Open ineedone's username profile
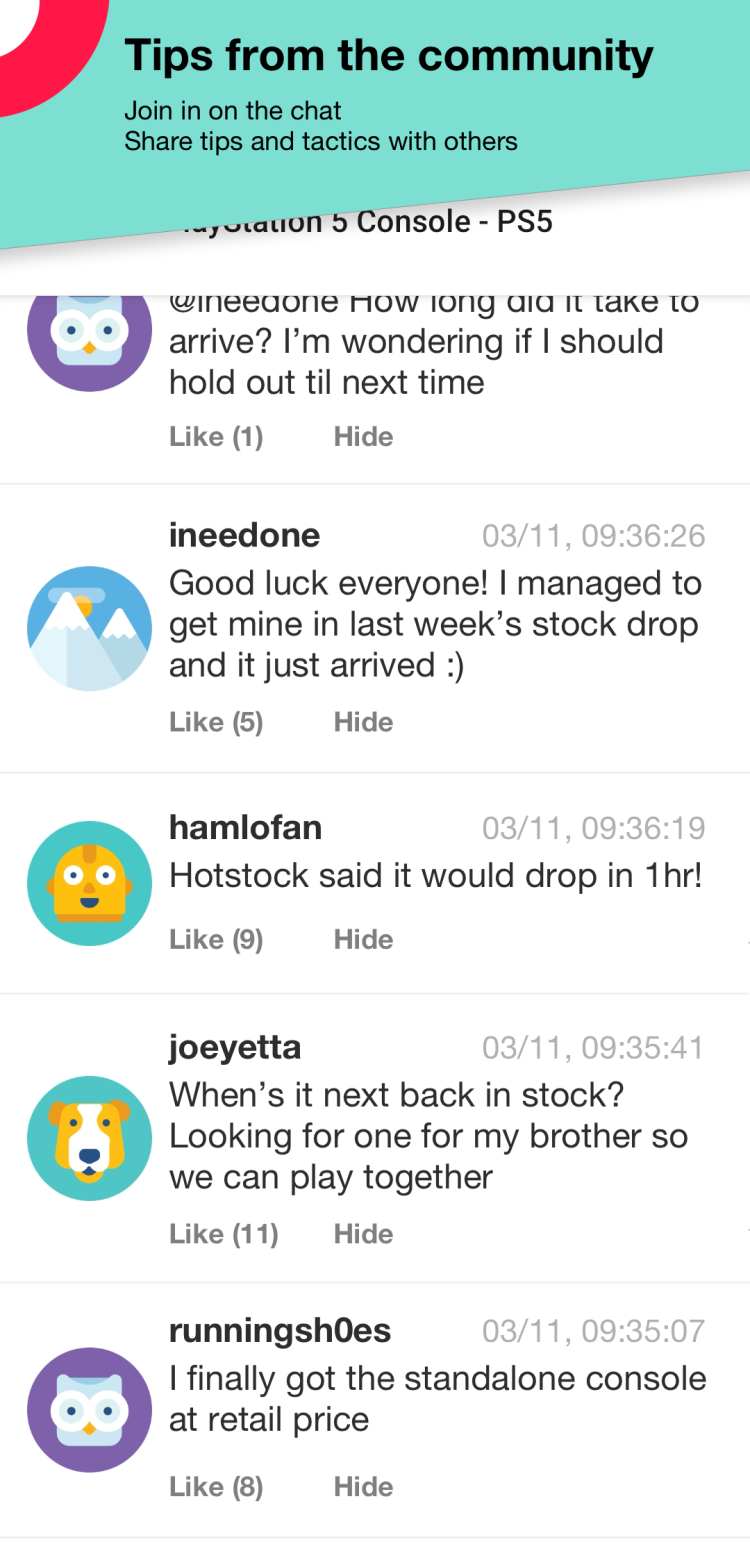Screen dimensions: 750x1542 (244, 535)
